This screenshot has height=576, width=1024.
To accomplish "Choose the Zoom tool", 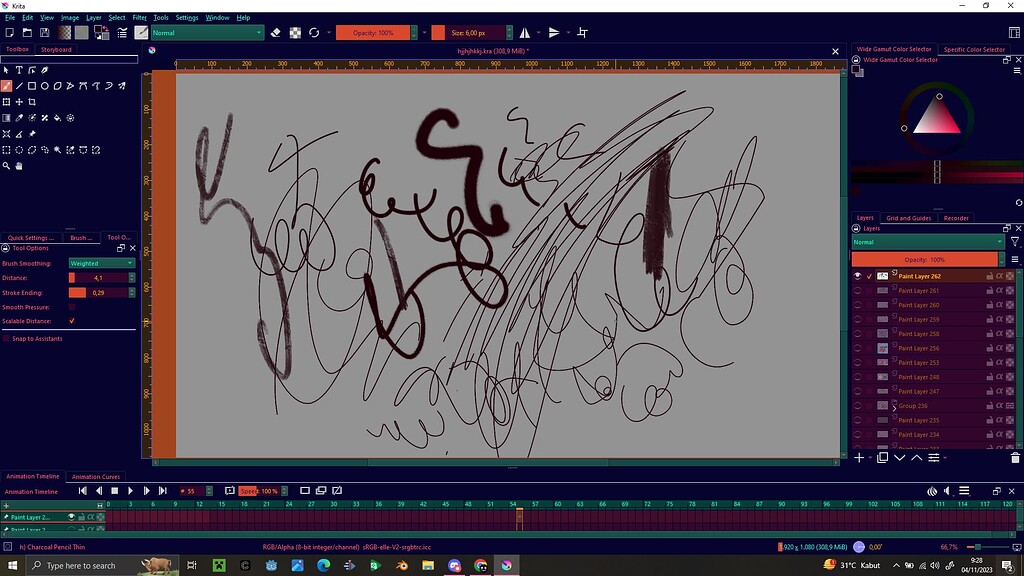I will [6, 165].
